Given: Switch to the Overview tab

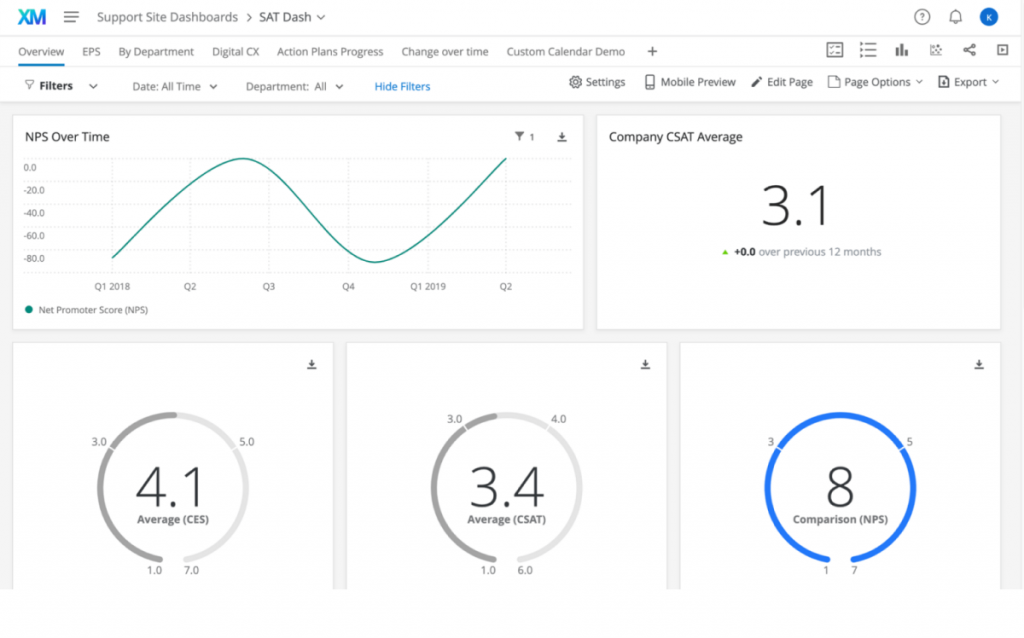Looking at the screenshot, I should [x=41, y=52].
